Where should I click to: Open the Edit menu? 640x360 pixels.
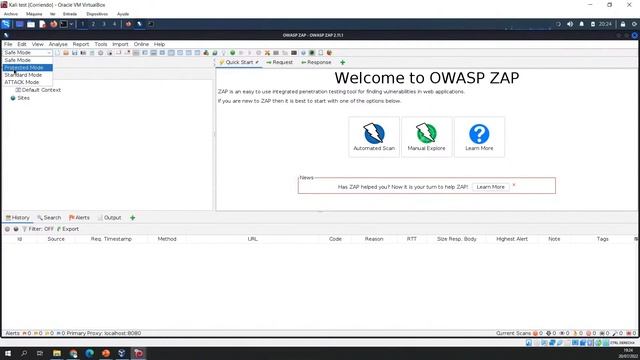(22, 44)
